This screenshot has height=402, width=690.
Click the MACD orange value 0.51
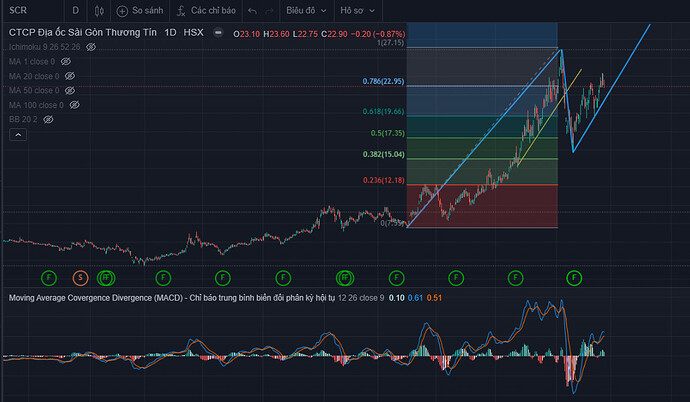coord(434,298)
